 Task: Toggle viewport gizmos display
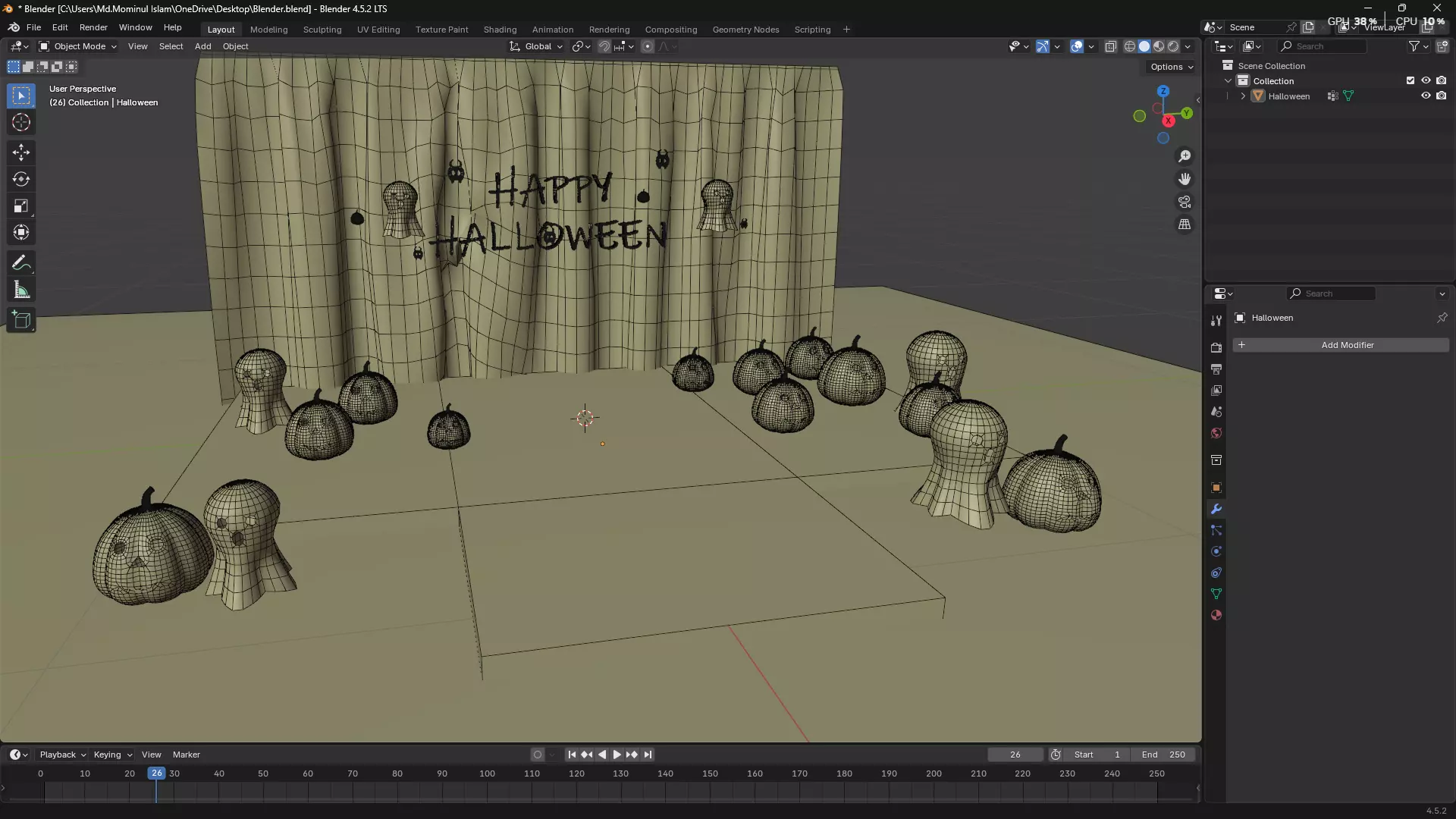pos(1043,46)
